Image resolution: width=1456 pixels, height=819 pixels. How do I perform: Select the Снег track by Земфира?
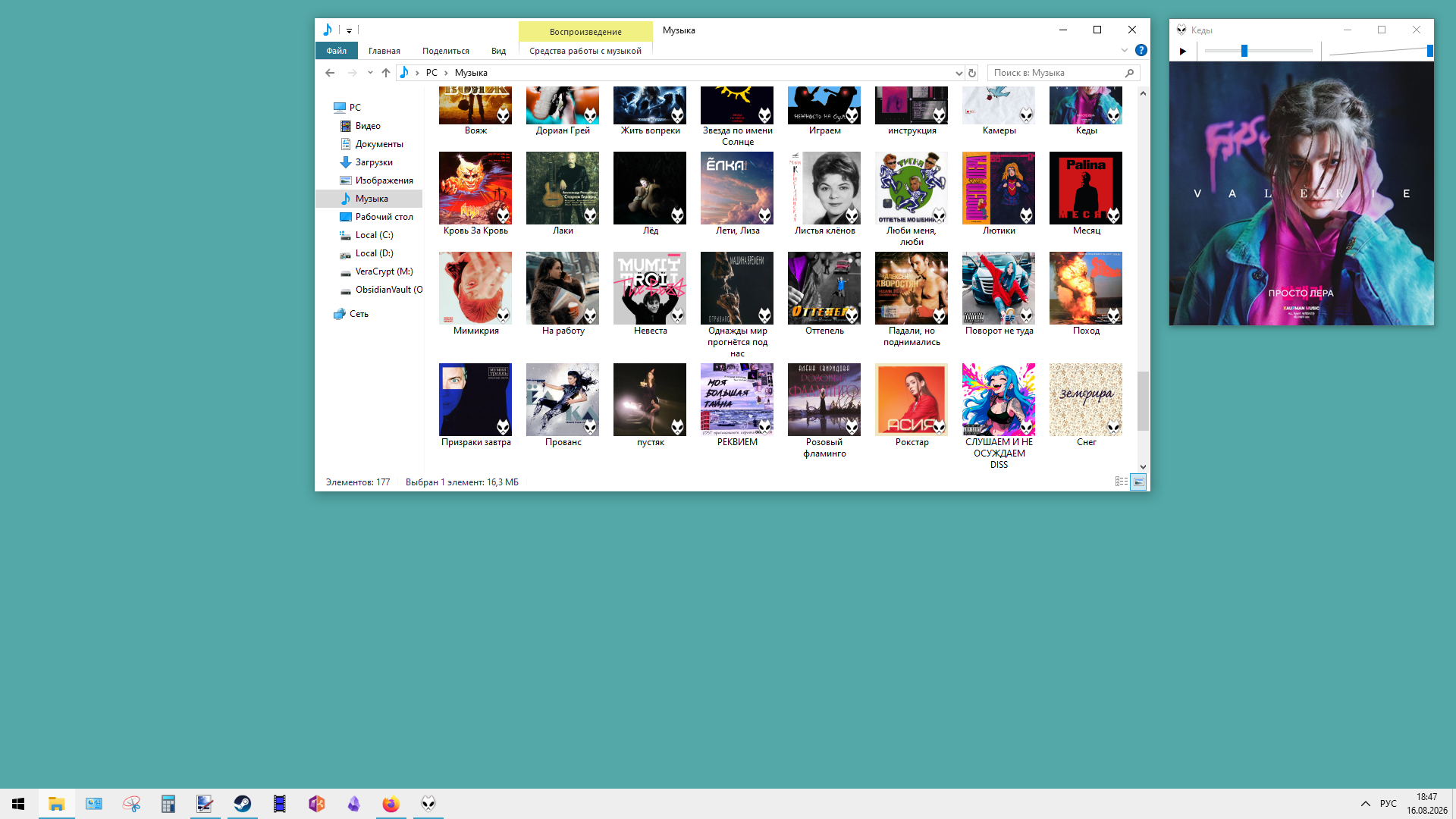click(1086, 406)
